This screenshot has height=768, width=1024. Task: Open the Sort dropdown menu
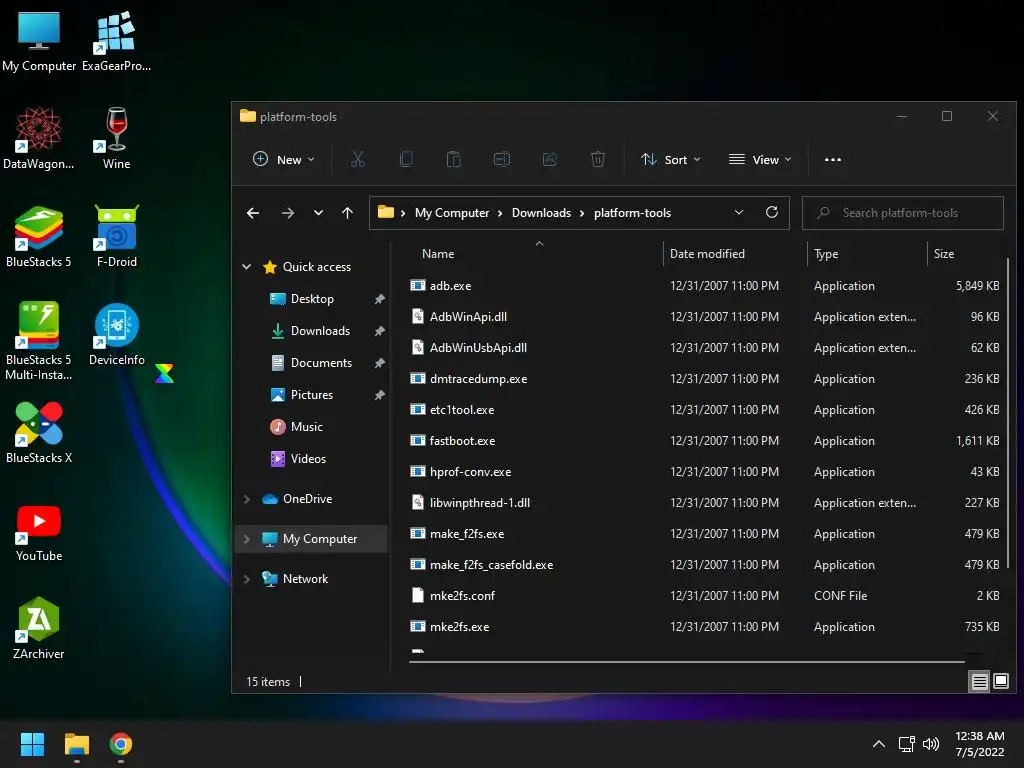[671, 159]
